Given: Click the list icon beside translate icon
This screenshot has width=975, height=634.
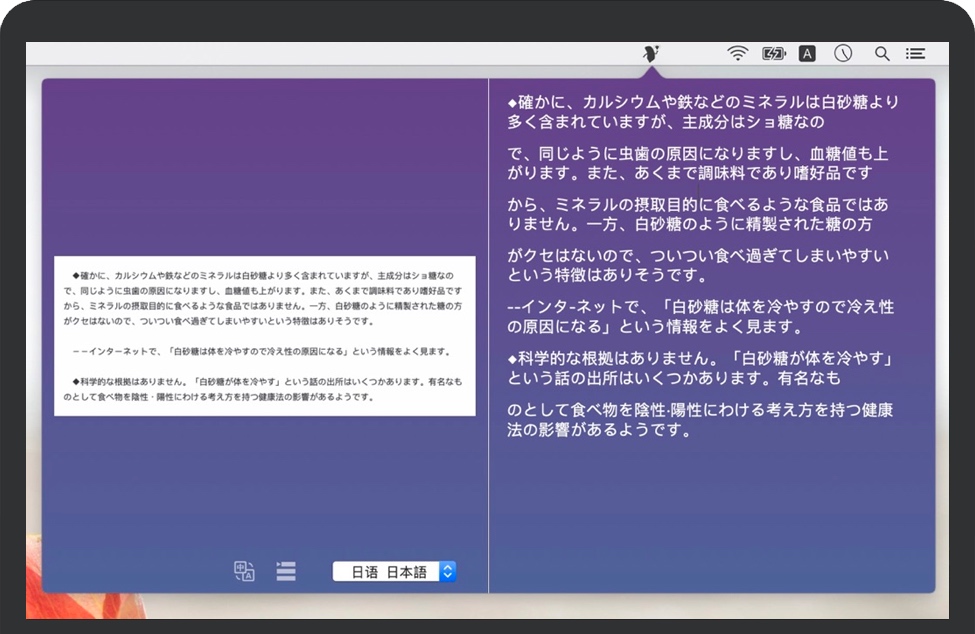Looking at the screenshot, I should point(286,571).
